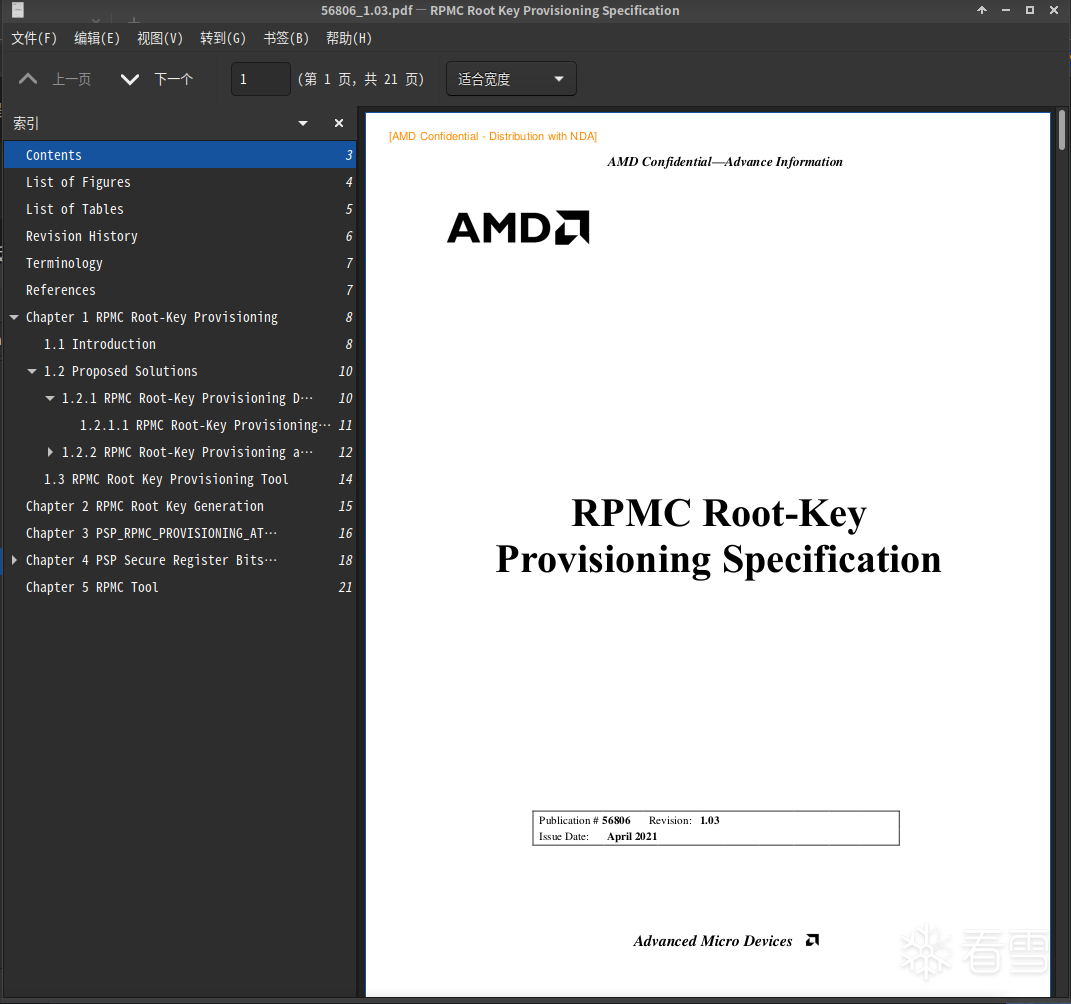Close the index sidebar panel
This screenshot has height=1004, width=1071.
(x=339, y=123)
